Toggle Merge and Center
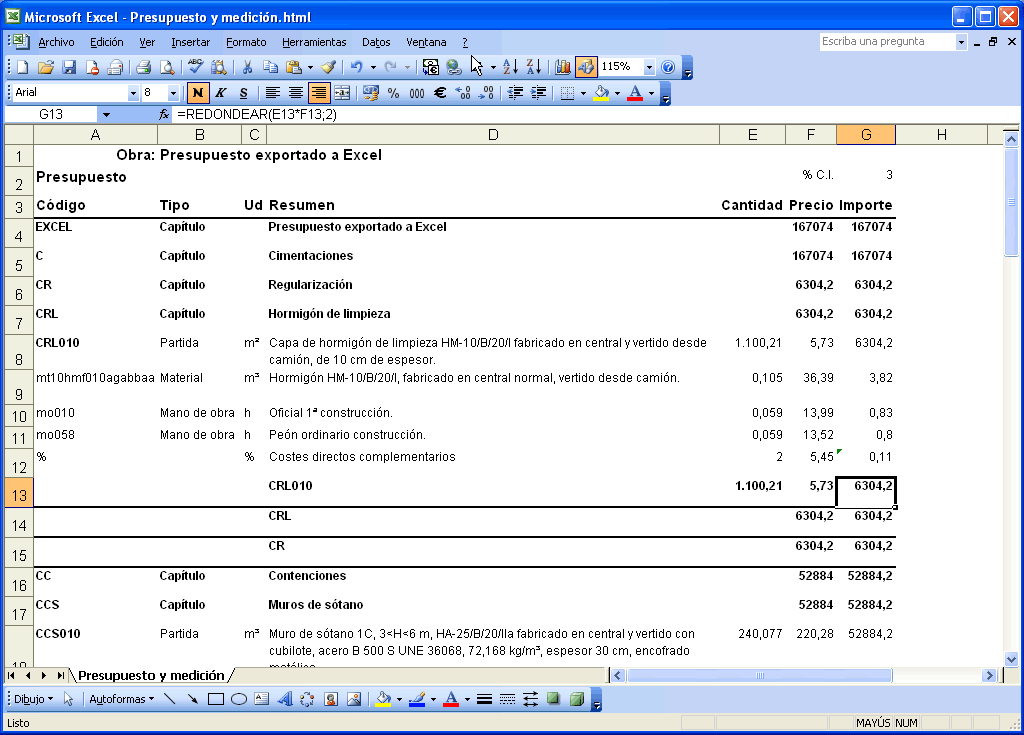 342,93
